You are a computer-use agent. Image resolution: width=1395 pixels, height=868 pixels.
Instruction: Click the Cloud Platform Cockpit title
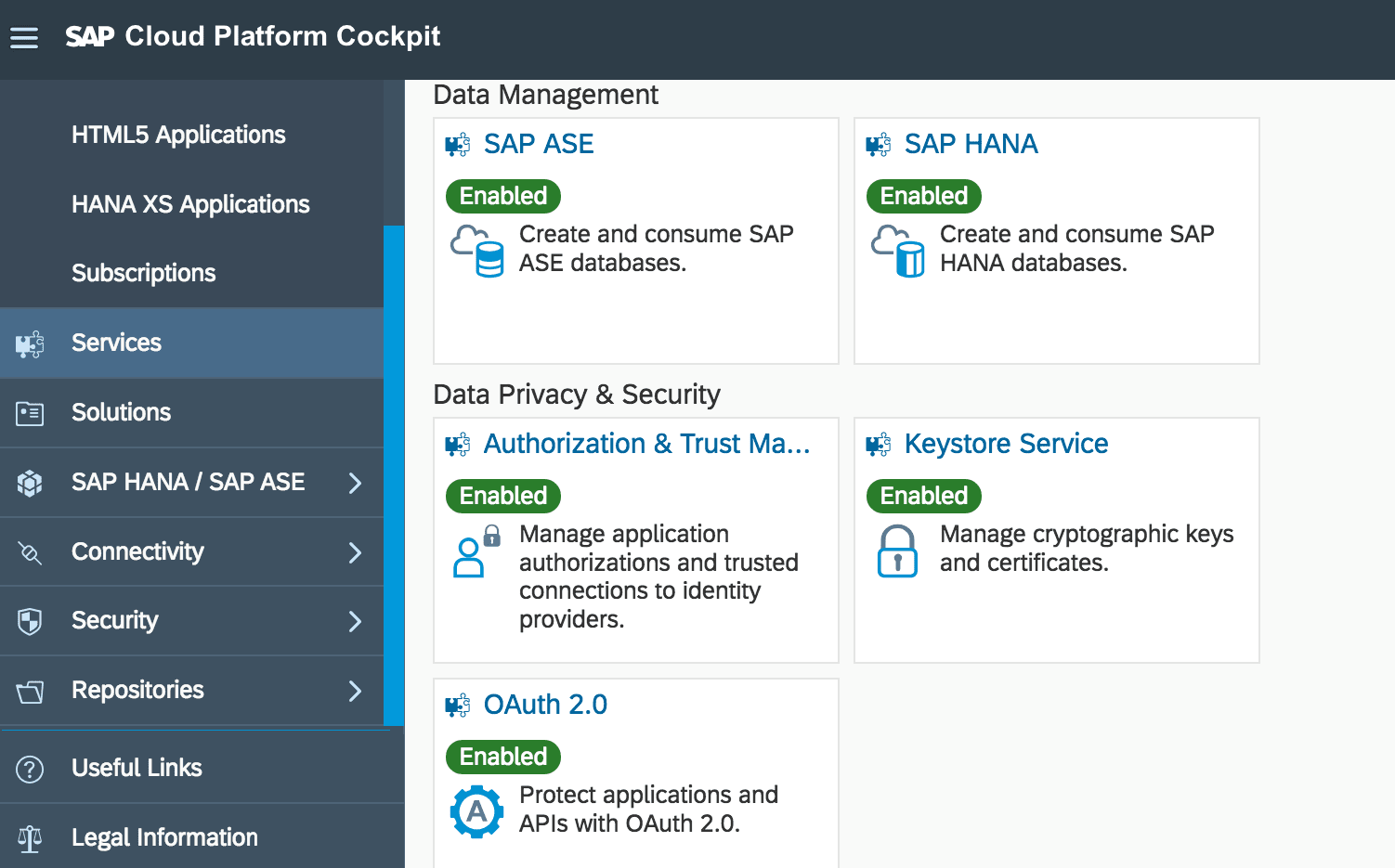pos(282,36)
